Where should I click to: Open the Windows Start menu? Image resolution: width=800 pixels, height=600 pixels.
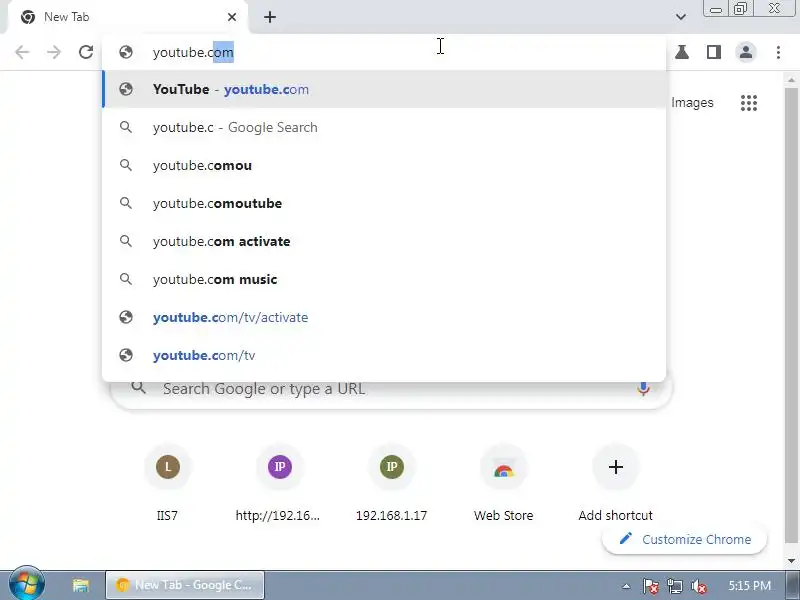click(27, 584)
